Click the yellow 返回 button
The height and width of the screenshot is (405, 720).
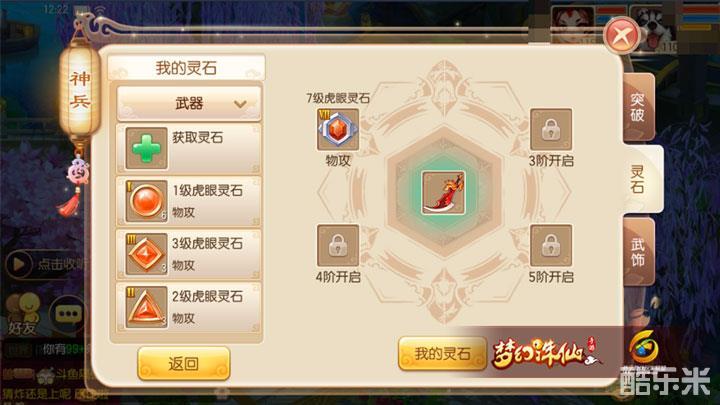click(184, 364)
